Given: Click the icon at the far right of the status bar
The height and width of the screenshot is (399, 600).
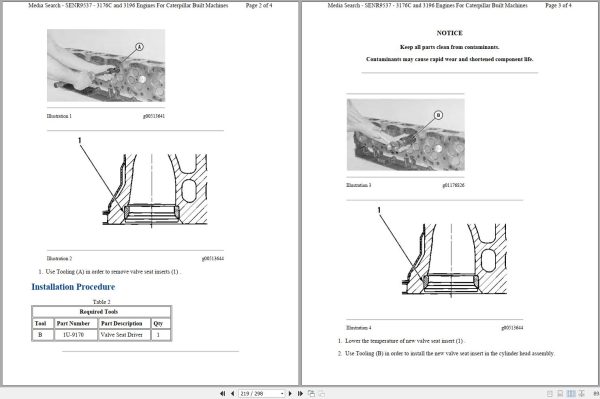Looking at the screenshot, I should 596,393.
